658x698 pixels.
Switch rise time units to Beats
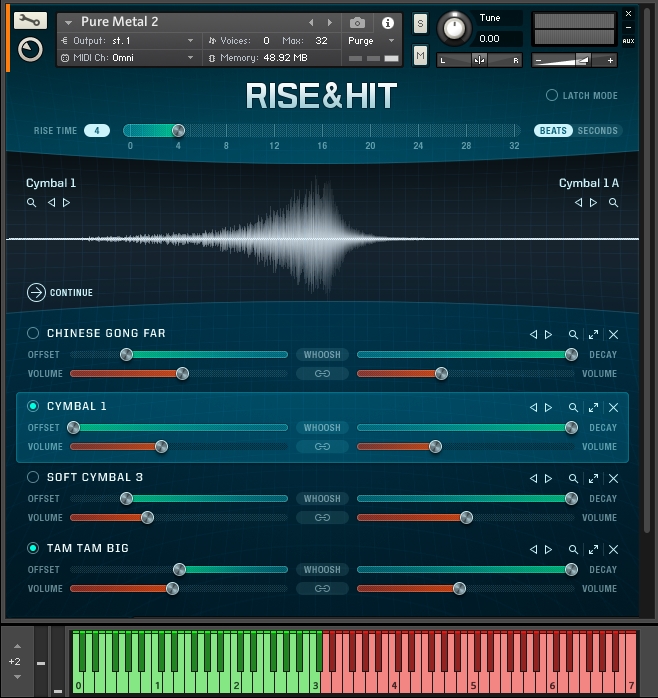[x=553, y=130]
